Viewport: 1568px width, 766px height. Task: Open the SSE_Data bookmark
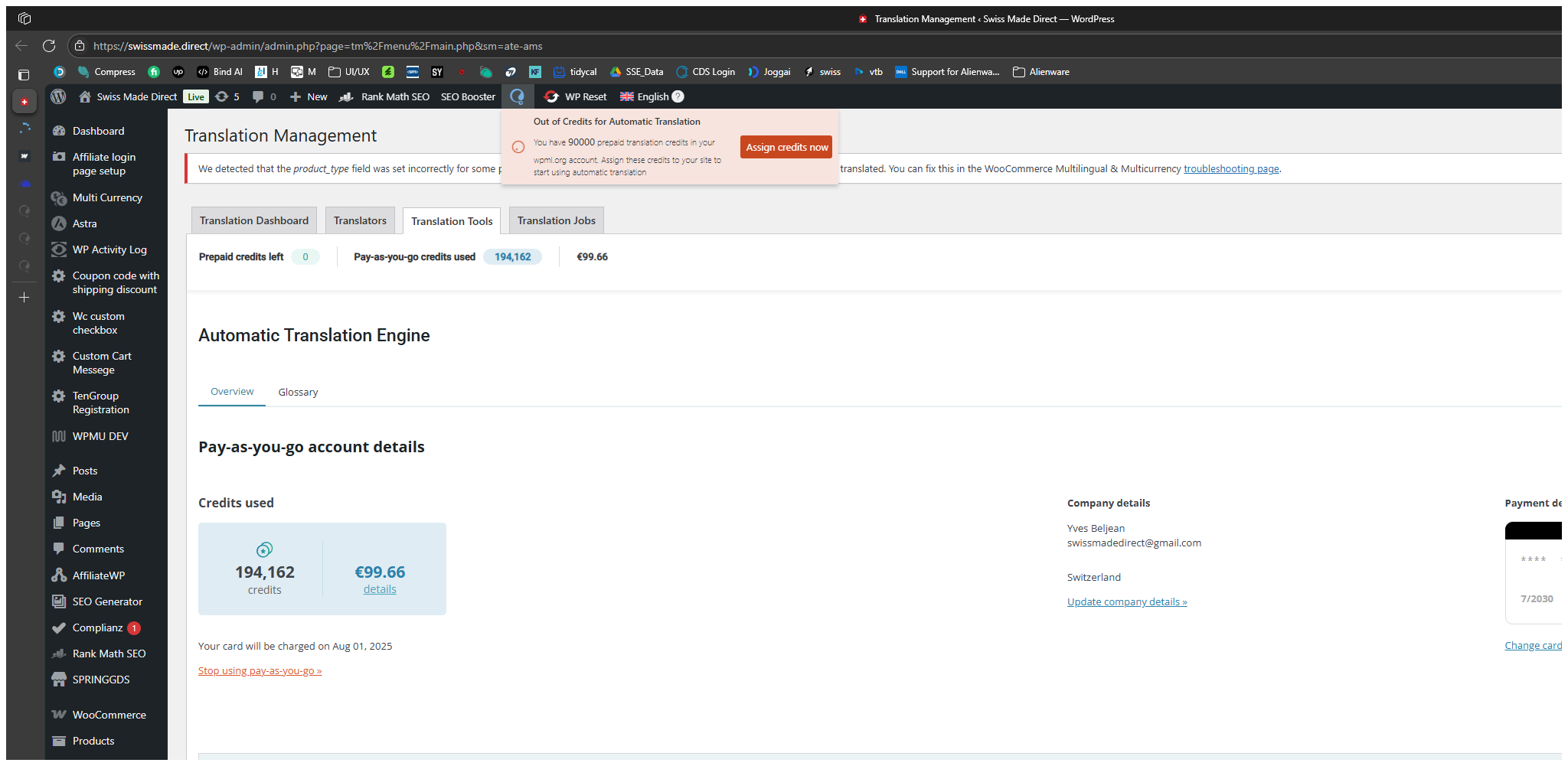tap(636, 72)
